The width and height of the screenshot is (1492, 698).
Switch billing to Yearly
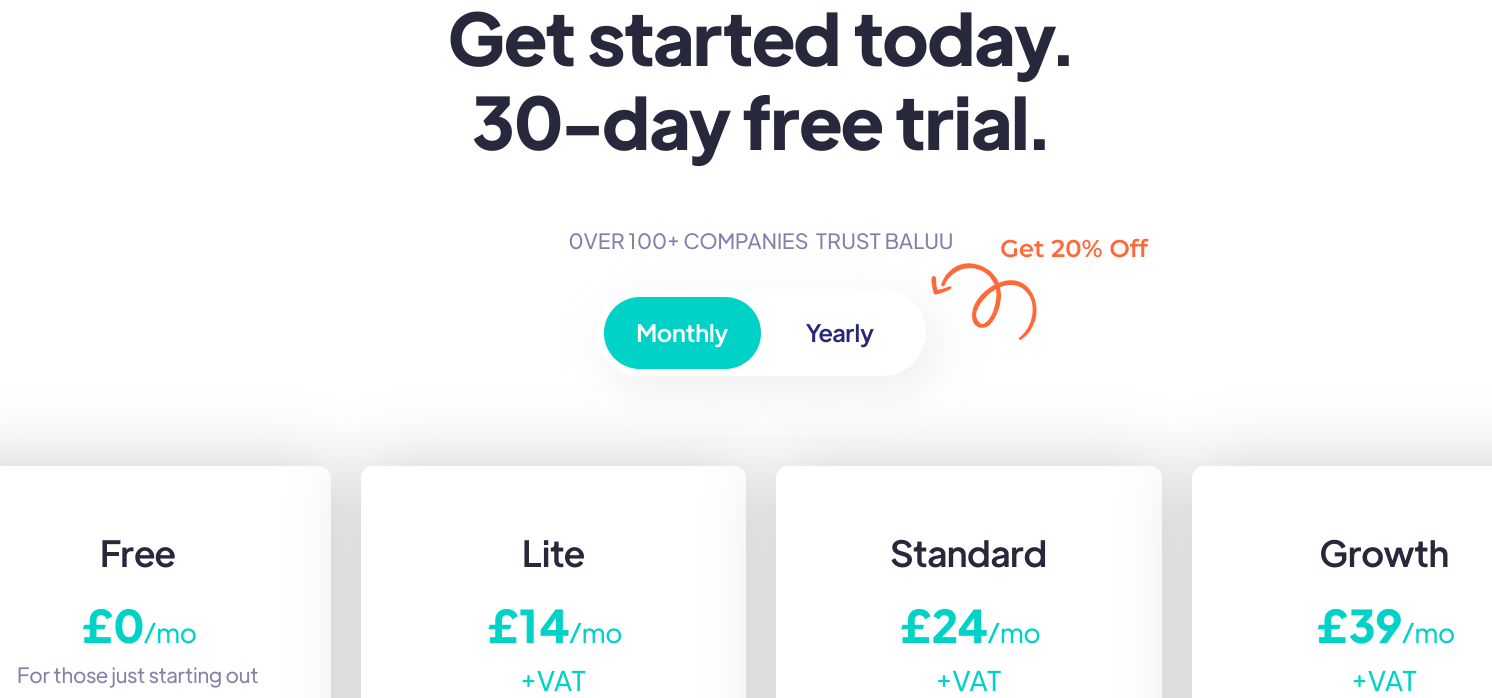tap(839, 333)
